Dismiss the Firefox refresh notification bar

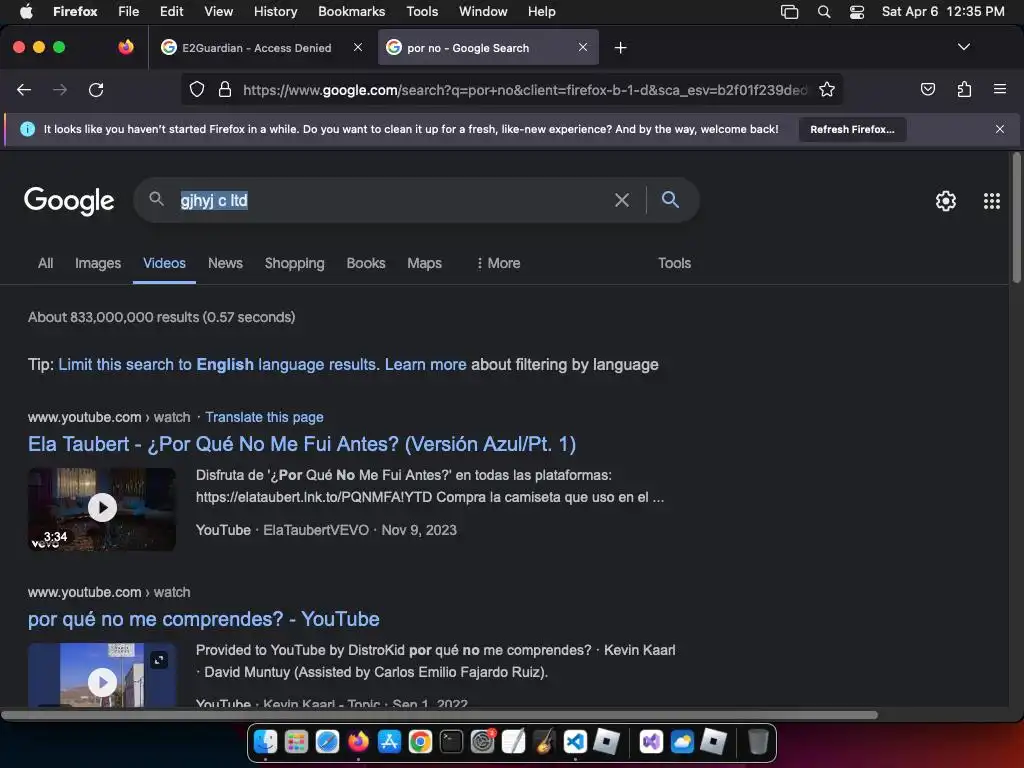coord(1000,129)
